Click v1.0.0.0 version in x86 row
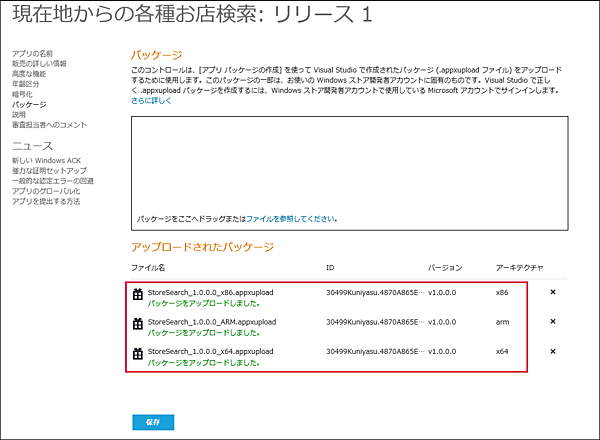Image resolution: width=600 pixels, height=440 pixels. [442, 292]
